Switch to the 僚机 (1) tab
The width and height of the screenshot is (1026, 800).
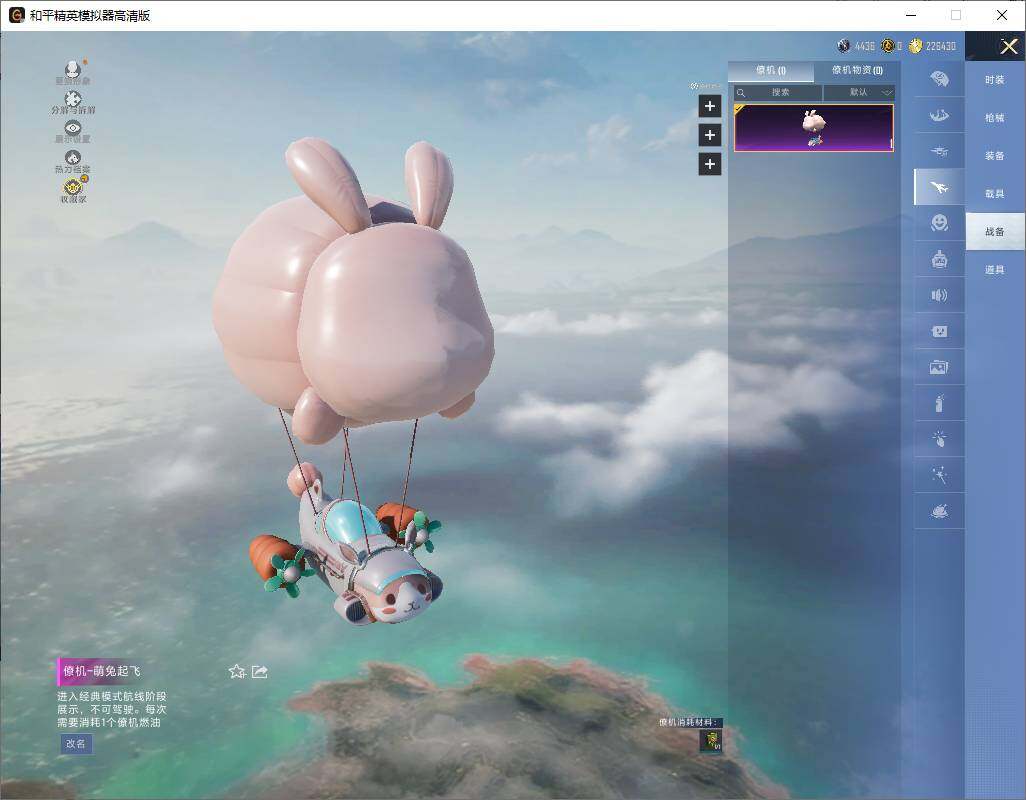(x=771, y=71)
